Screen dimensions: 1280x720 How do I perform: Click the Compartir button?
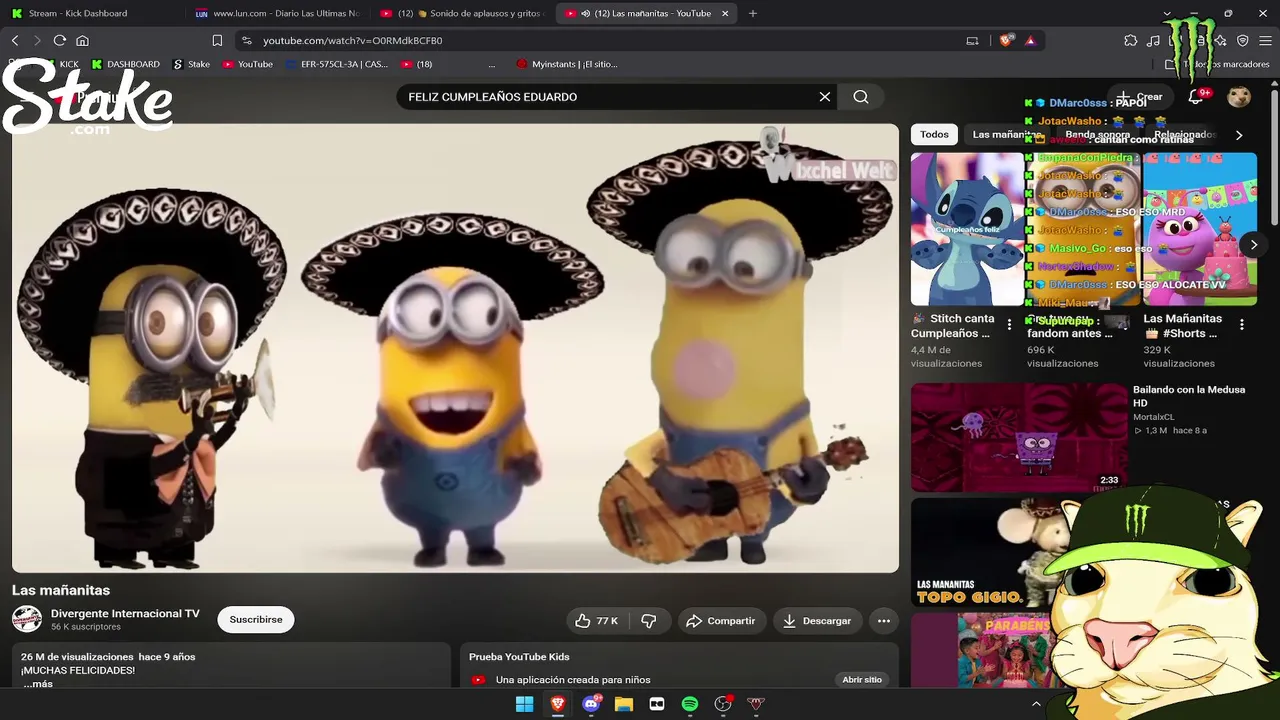(721, 621)
